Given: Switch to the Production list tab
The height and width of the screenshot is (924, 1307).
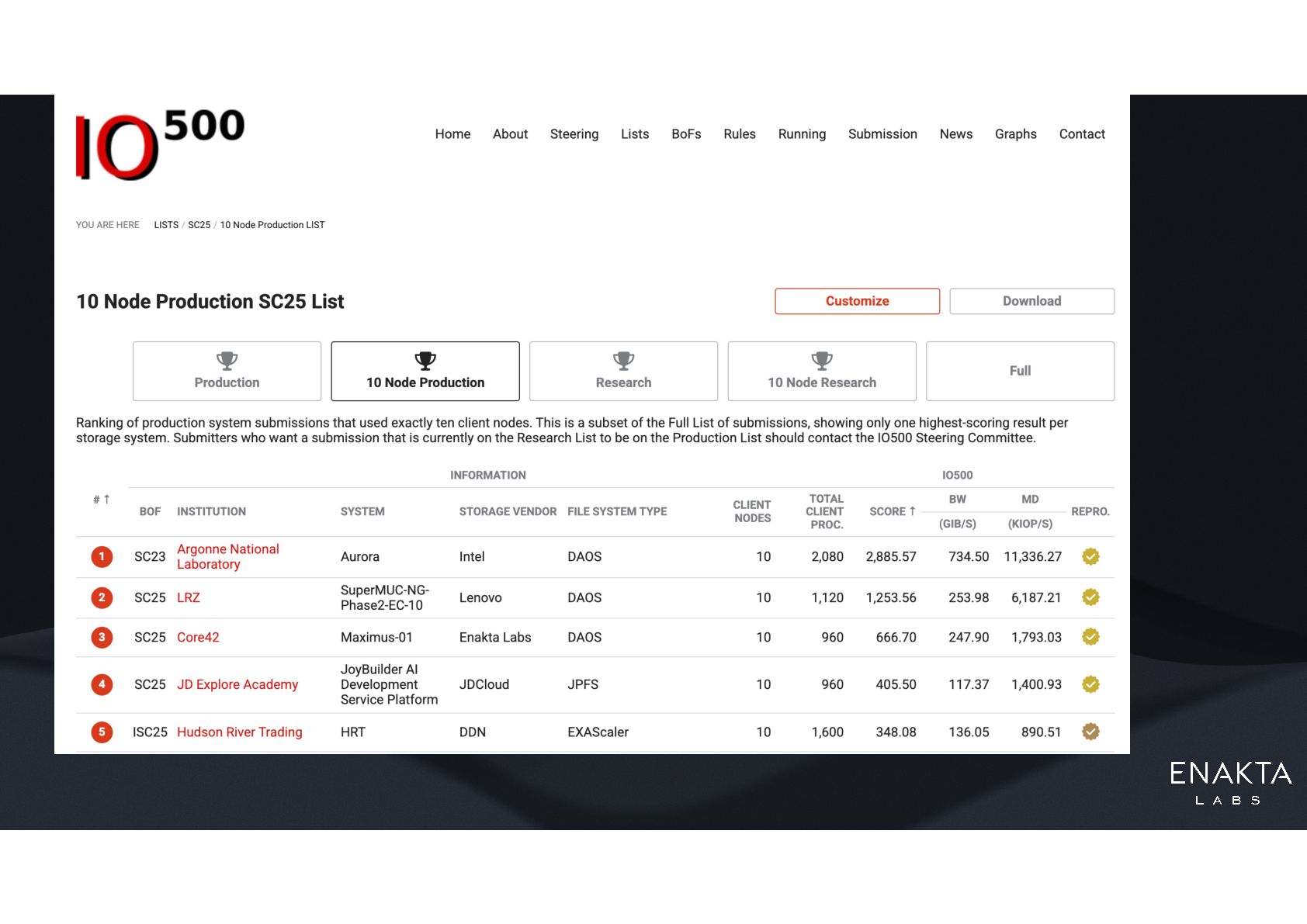Looking at the screenshot, I should (x=227, y=371).
